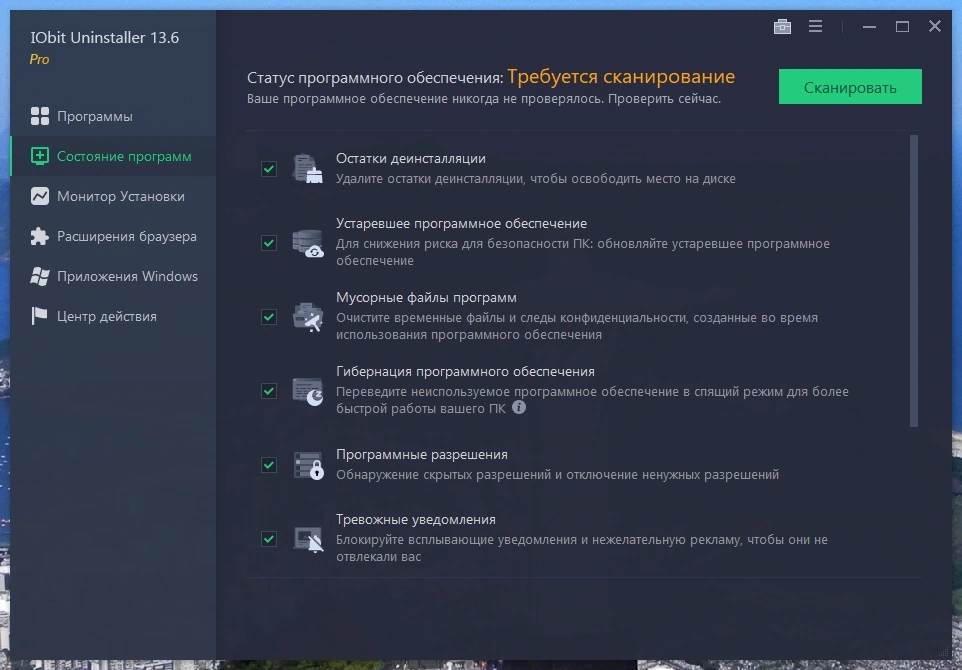Viewport: 962px width, 670px height.
Task: Open Расширения браузера section
Action: tap(113, 236)
